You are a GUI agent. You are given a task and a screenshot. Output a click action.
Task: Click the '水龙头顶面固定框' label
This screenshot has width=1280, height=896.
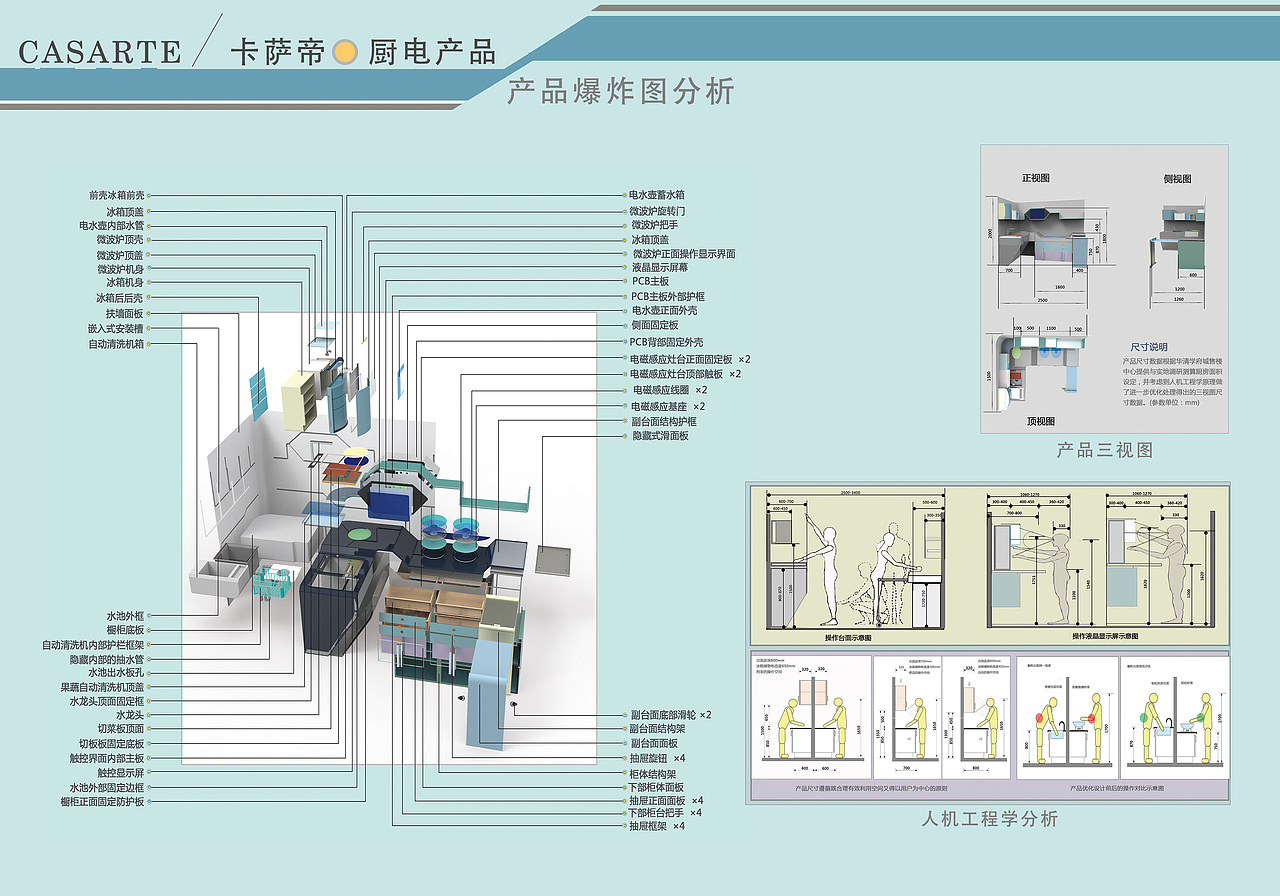coord(107,702)
